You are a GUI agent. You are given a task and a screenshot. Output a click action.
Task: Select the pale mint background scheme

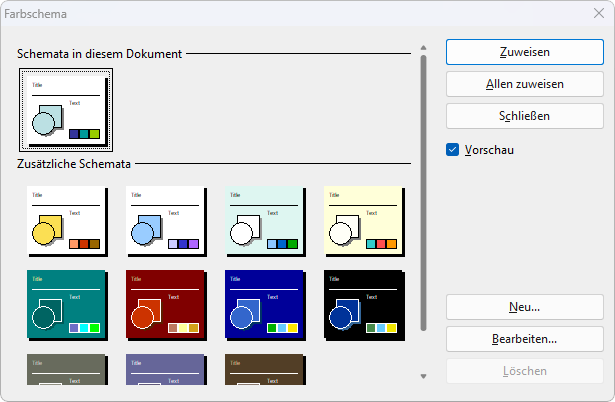click(x=266, y=222)
